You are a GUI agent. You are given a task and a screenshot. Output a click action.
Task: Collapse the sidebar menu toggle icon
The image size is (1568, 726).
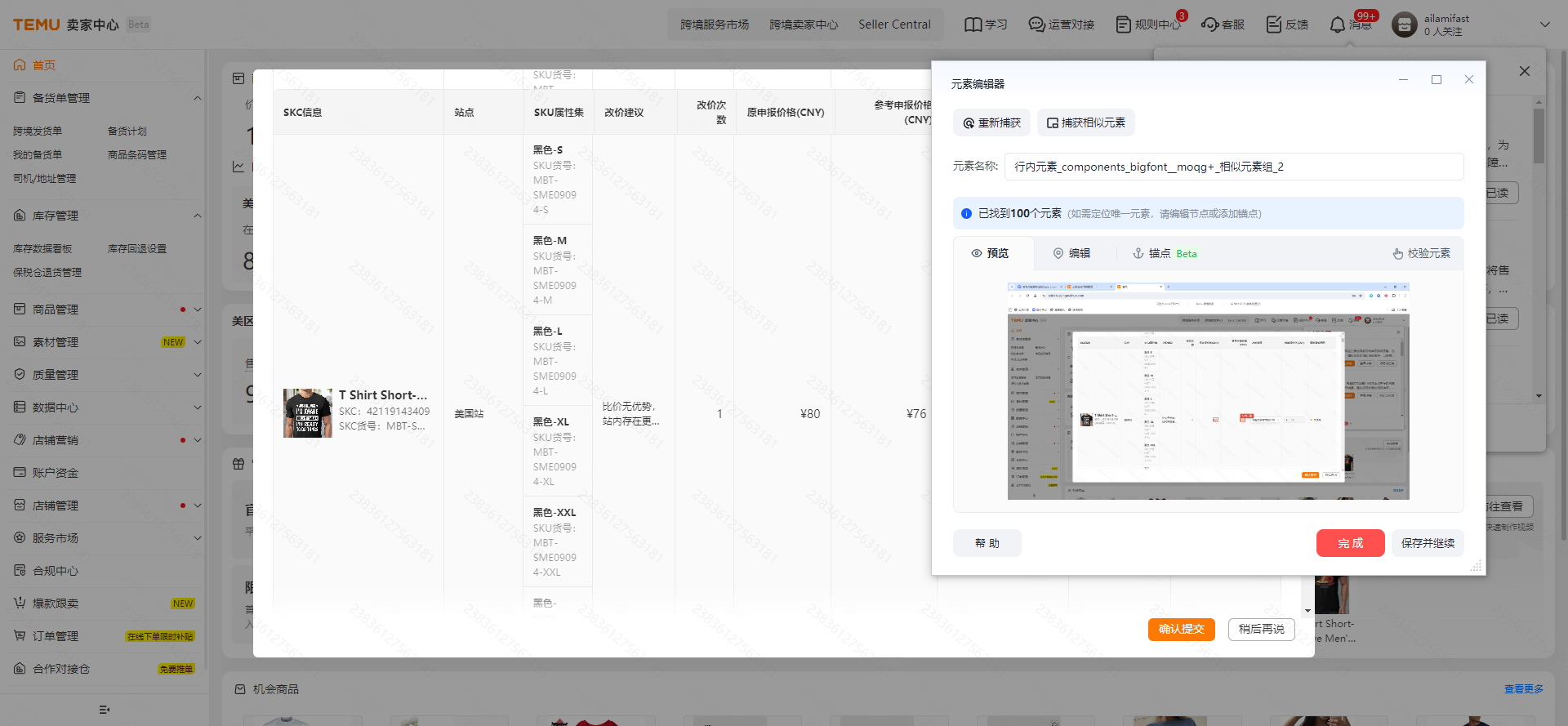104,710
